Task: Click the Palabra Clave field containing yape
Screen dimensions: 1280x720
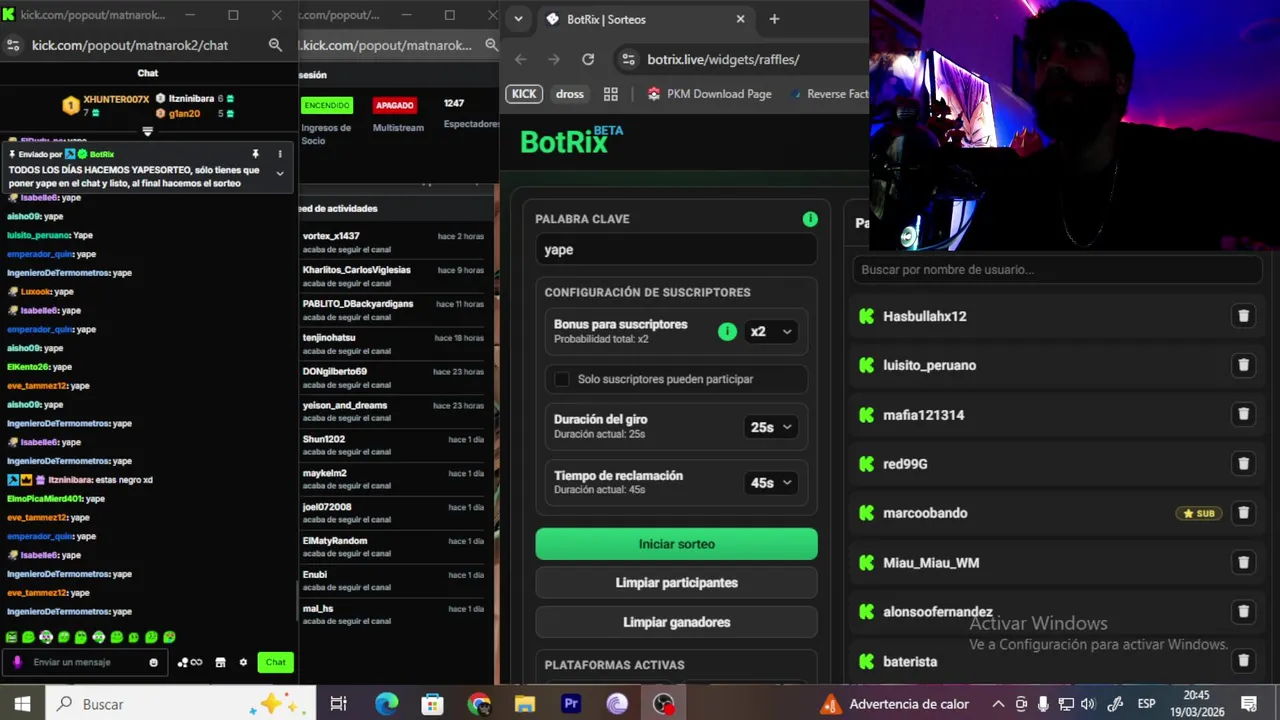Action: (676, 250)
